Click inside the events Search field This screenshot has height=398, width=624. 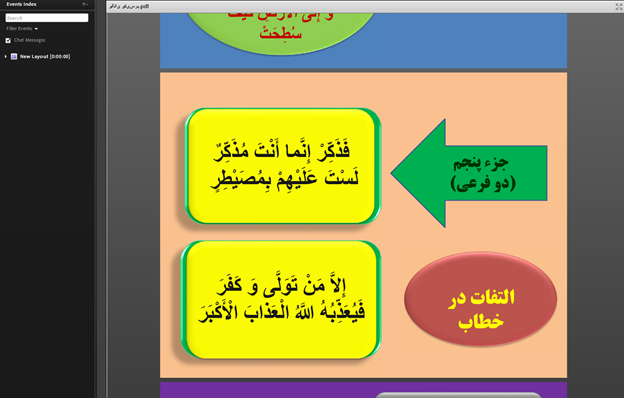(47, 18)
